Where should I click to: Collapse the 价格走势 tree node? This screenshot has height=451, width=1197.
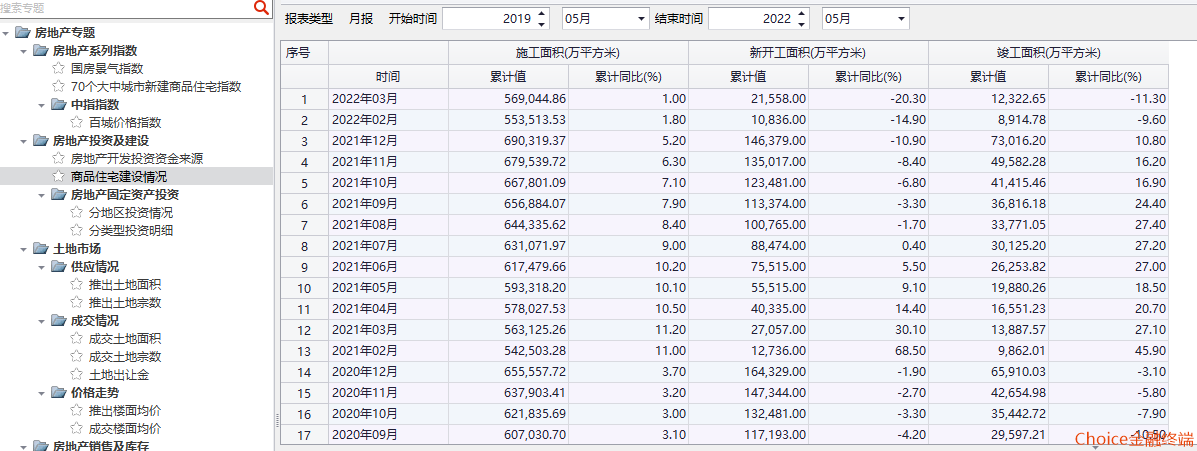coord(42,393)
